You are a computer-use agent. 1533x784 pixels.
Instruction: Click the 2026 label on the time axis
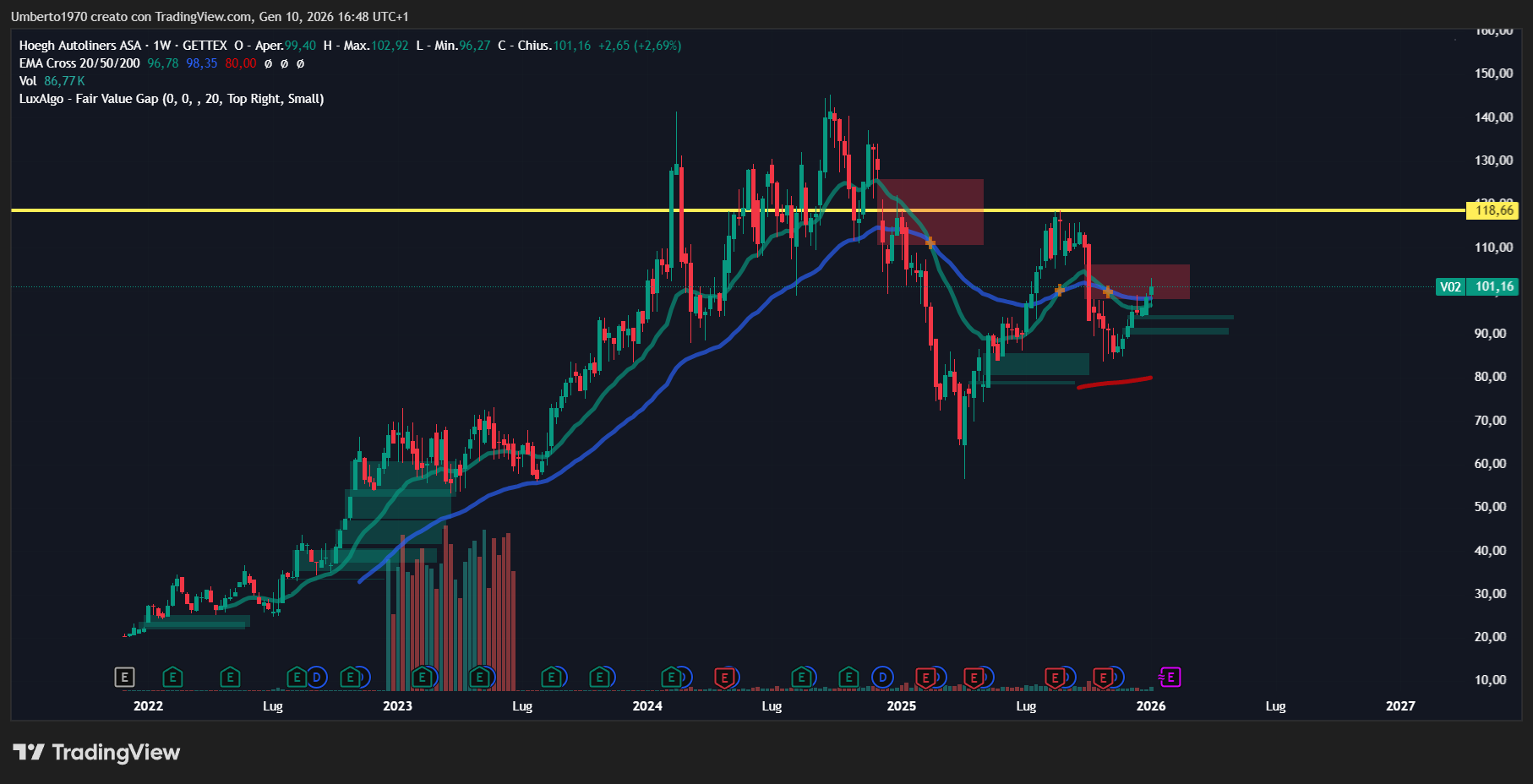tap(1150, 705)
